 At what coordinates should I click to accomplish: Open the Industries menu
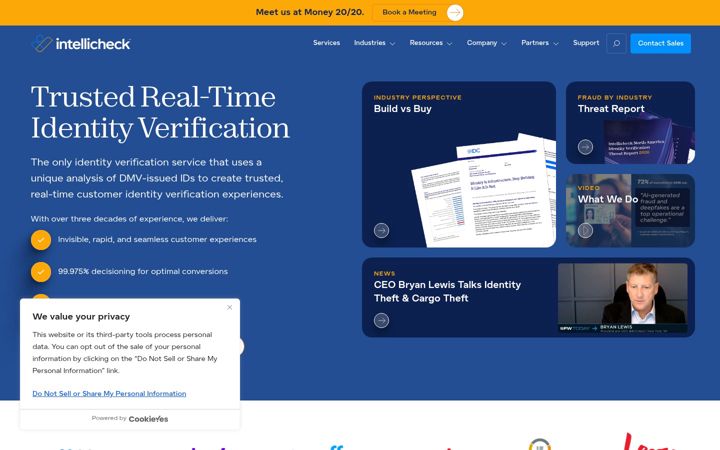pyautogui.click(x=370, y=43)
